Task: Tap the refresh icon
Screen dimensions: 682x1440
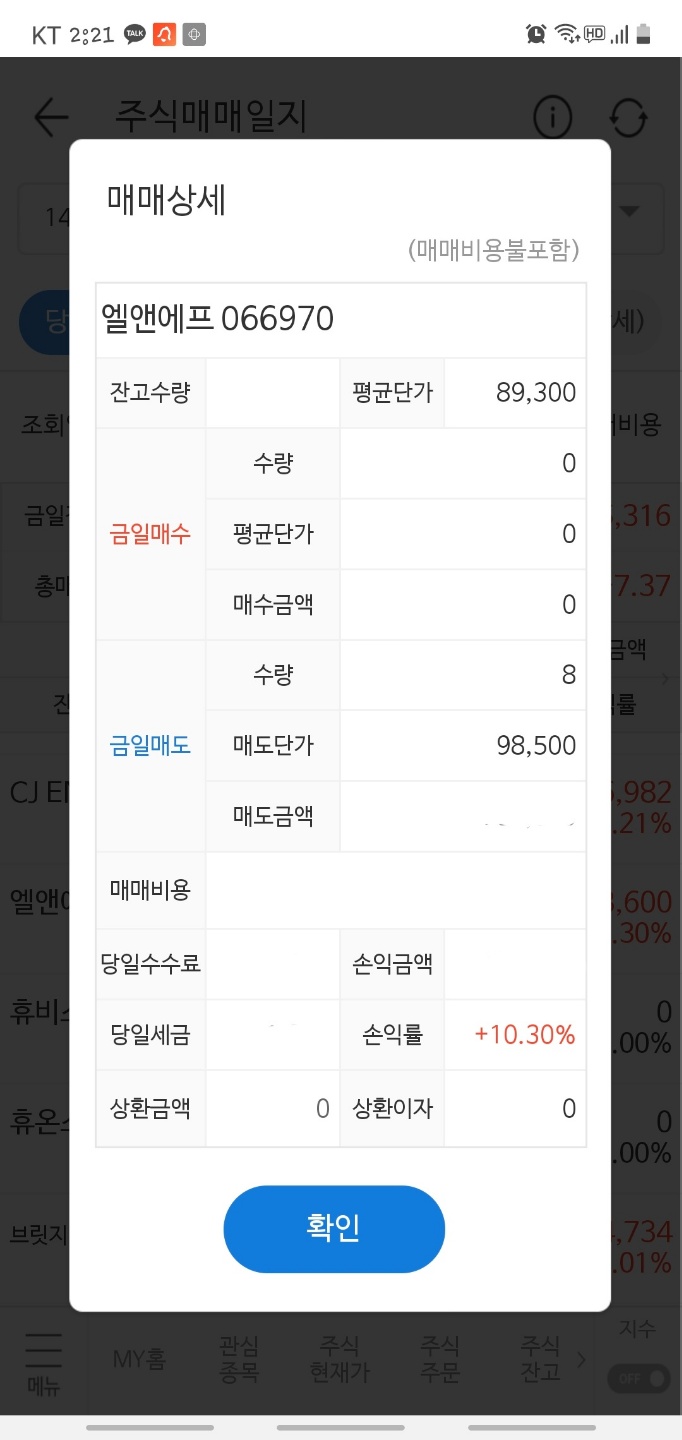Action: click(x=629, y=118)
